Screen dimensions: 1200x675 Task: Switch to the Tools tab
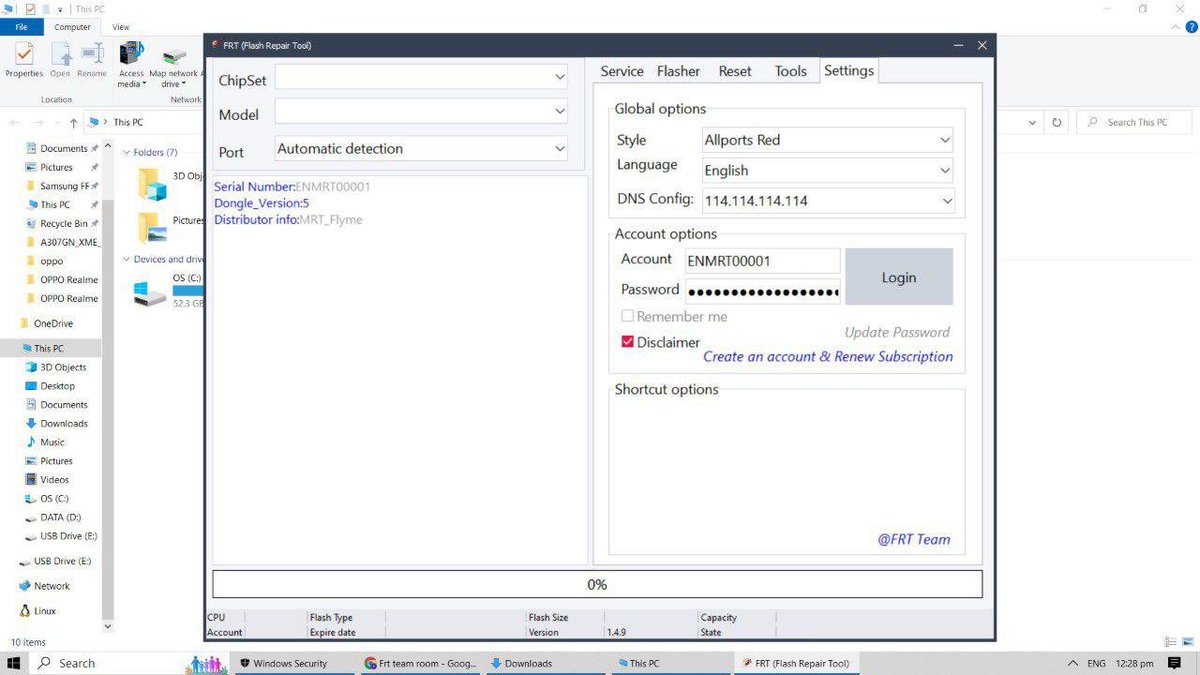790,71
